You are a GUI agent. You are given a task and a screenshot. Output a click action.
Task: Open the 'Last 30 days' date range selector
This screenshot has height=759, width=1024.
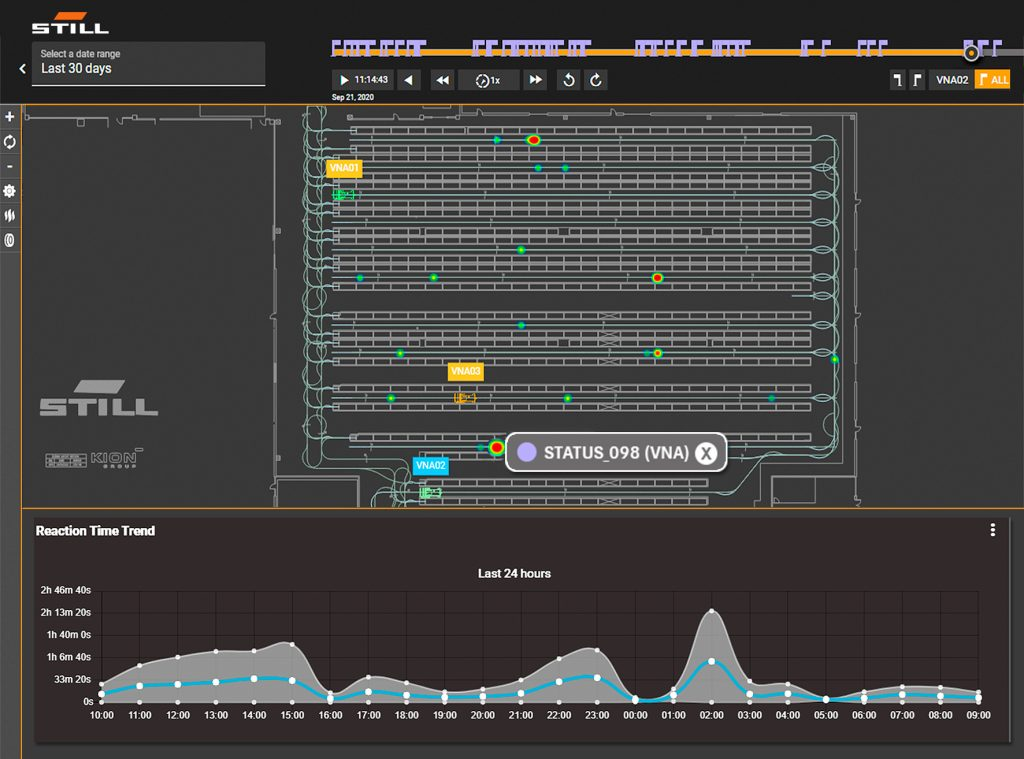tap(148, 63)
